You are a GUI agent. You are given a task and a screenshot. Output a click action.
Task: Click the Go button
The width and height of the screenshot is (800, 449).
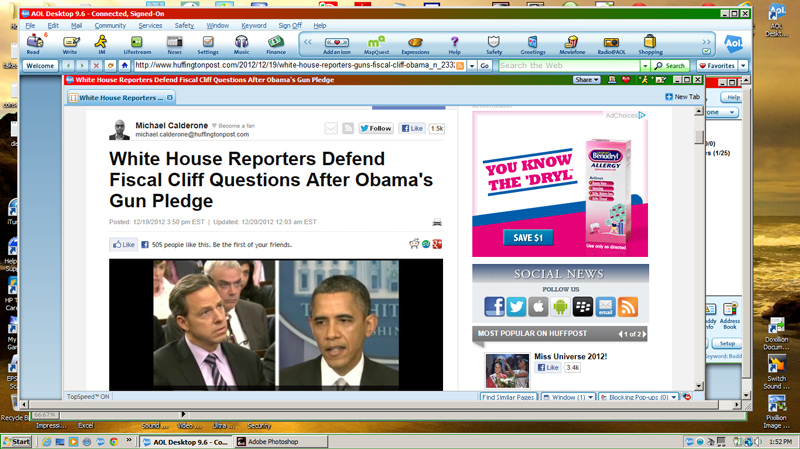[485, 66]
